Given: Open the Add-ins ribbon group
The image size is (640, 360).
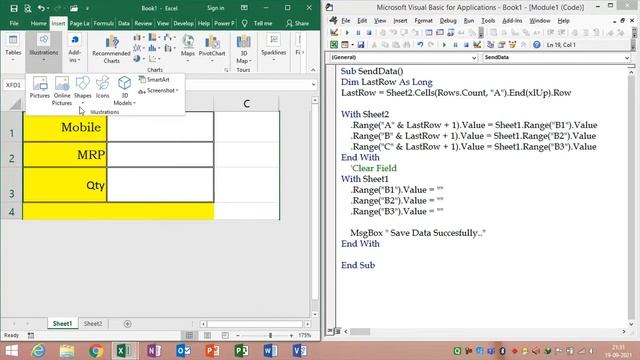Looking at the screenshot, I should coord(74,49).
